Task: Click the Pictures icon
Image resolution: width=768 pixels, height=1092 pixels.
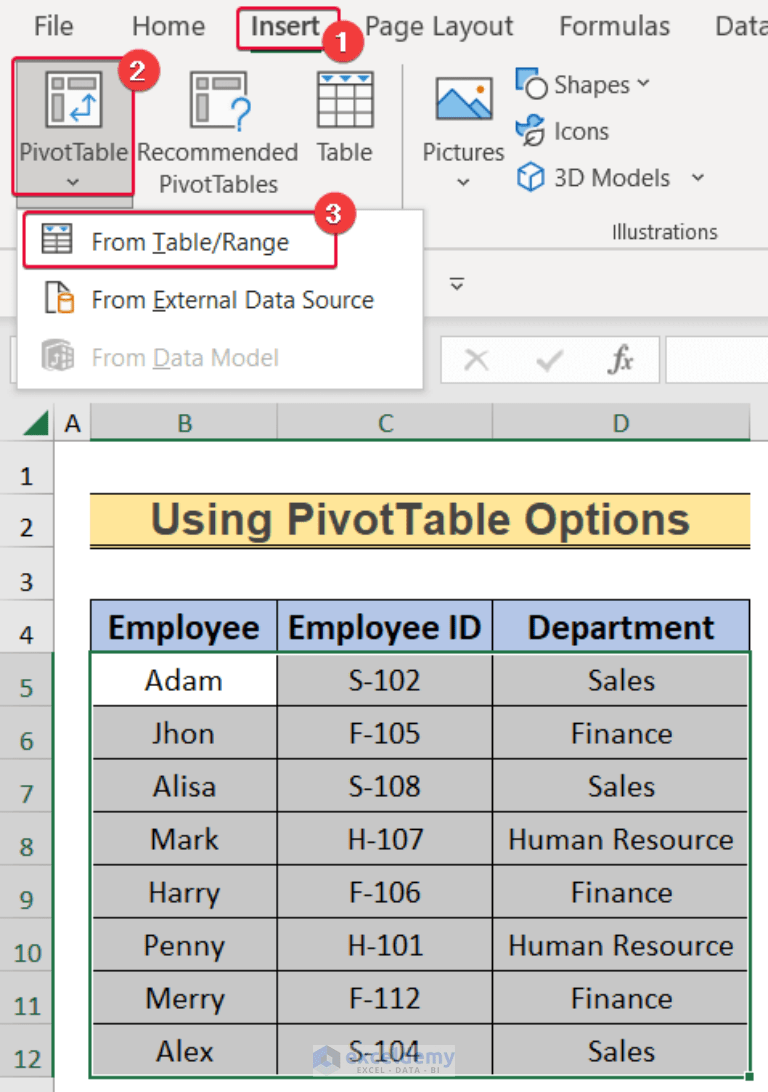Action: [x=463, y=103]
